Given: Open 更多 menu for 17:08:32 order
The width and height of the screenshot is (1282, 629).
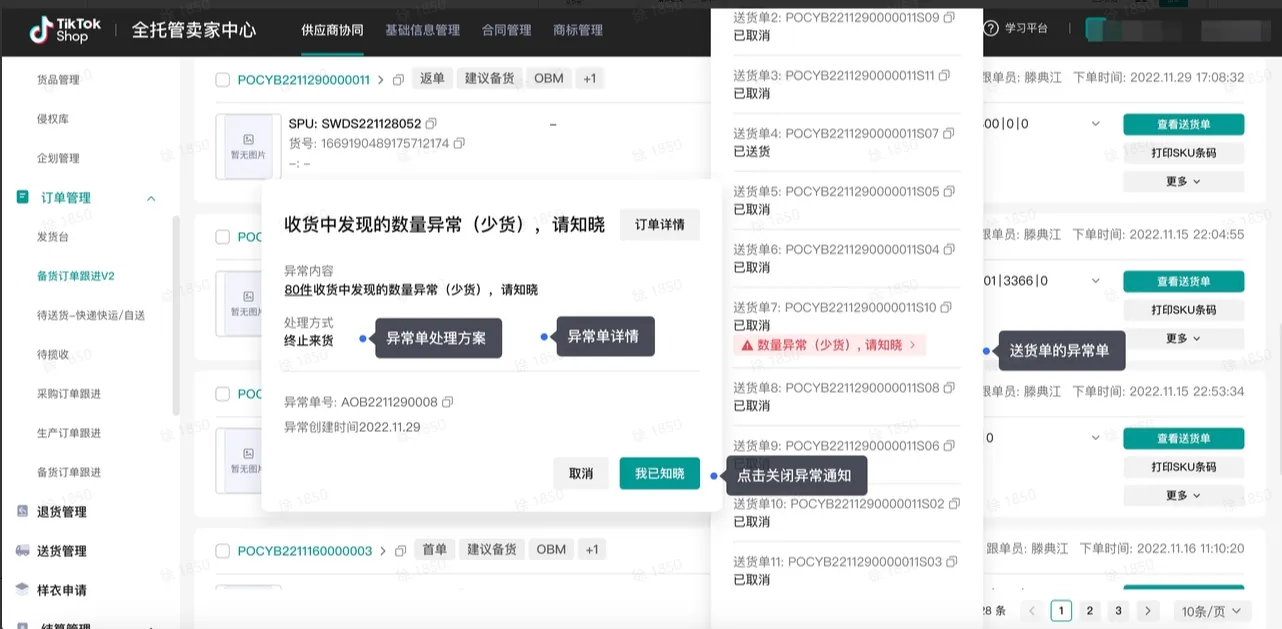Looking at the screenshot, I should click(1183, 181).
